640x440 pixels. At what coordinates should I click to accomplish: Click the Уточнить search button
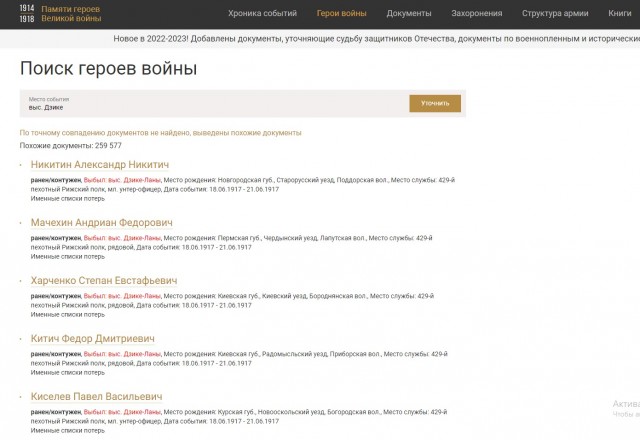click(x=435, y=103)
